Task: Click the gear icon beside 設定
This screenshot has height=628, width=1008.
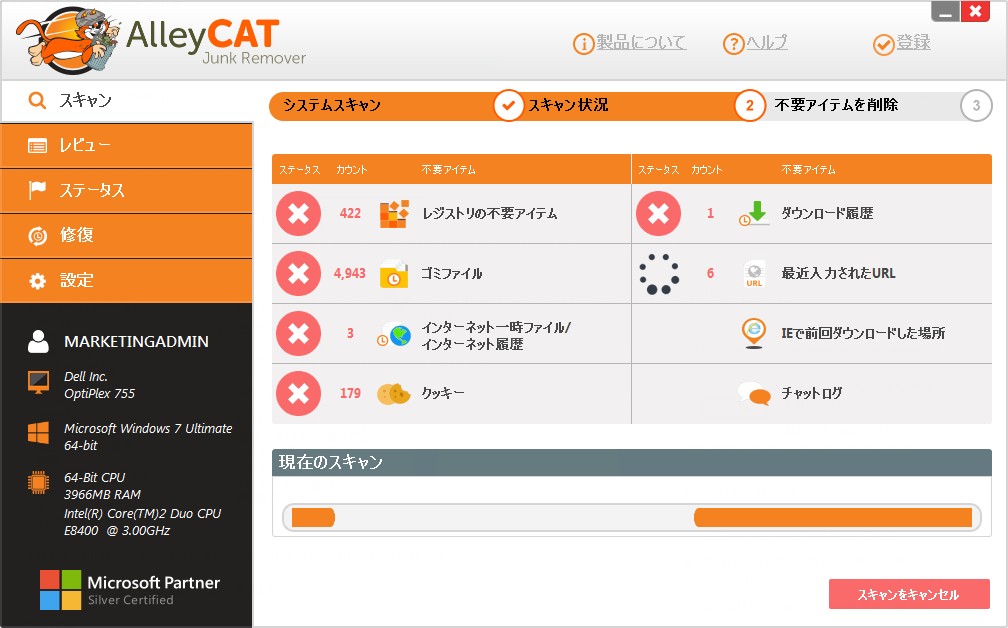Action: (37, 281)
